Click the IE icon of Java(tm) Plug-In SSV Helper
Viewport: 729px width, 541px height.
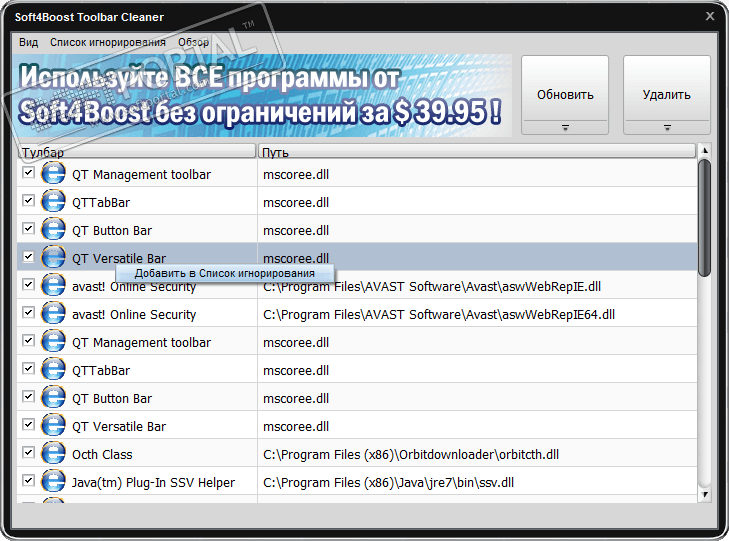[53, 481]
